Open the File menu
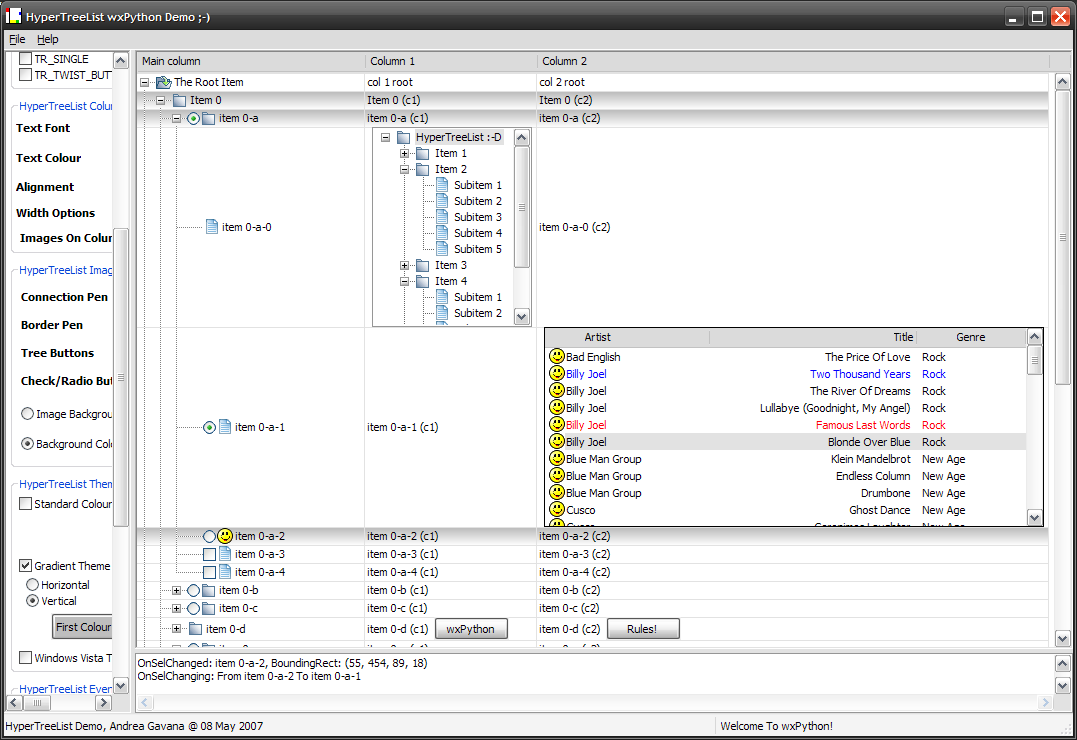Viewport: 1077px width, 740px height. 17,39
